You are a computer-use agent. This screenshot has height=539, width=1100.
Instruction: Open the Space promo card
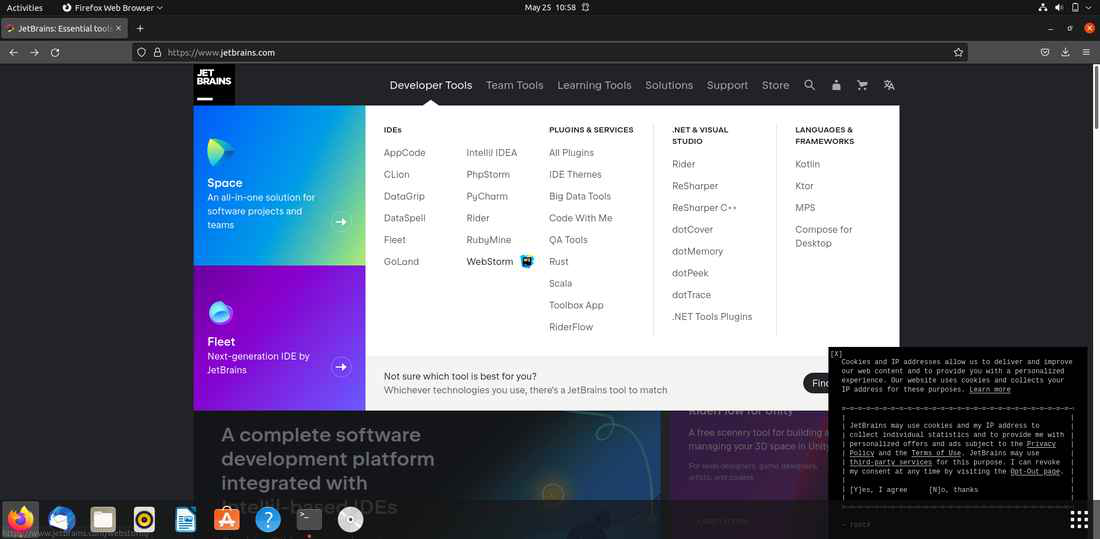click(279, 185)
